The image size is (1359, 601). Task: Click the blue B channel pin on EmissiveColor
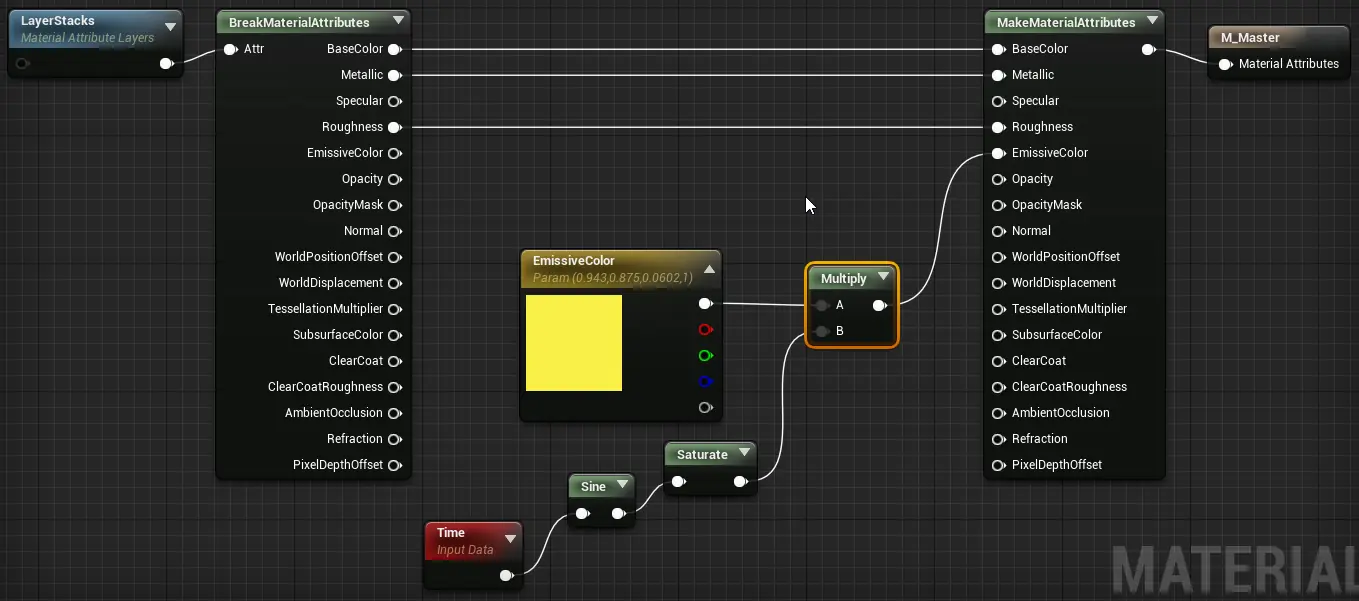click(x=706, y=381)
